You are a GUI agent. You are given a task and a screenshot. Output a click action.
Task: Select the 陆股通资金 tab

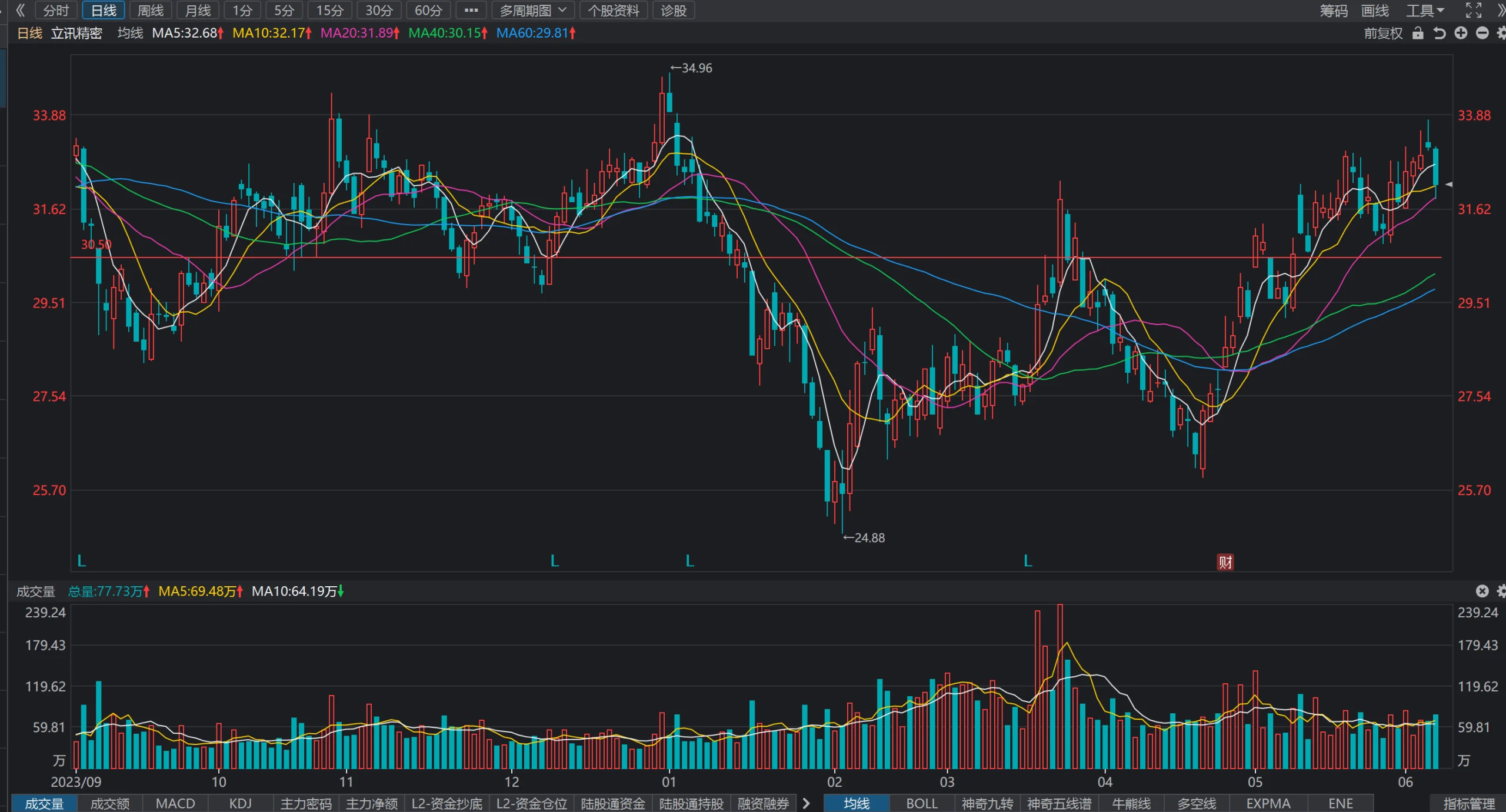pos(613,803)
